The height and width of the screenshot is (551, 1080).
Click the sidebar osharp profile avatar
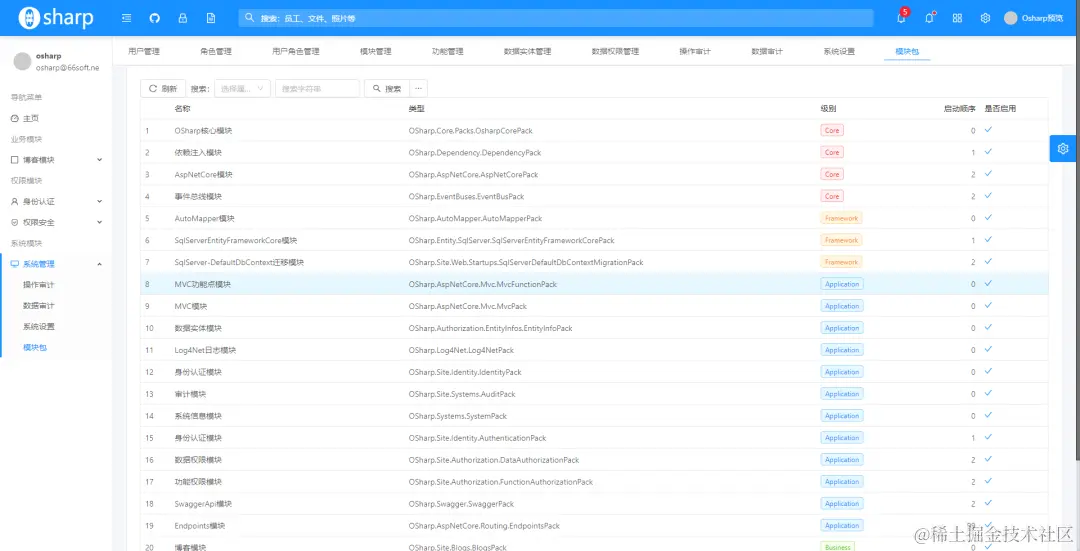pyautogui.click(x=23, y=61)
